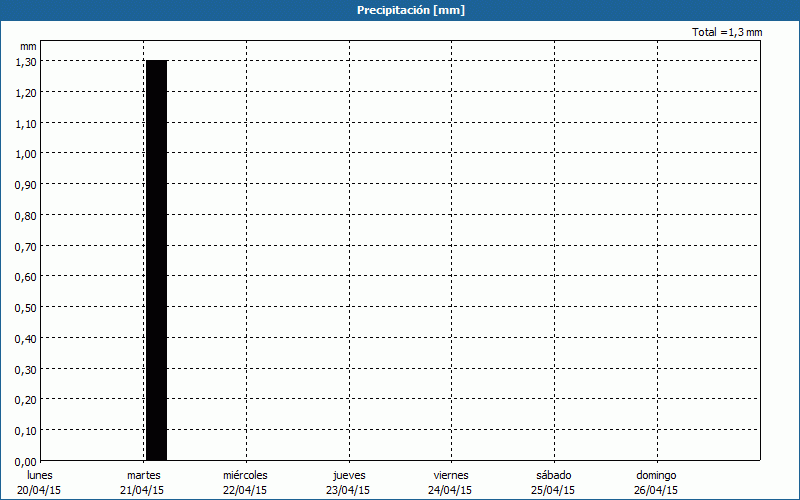
Task: Click the jueves day label
Action: (348, 475)
